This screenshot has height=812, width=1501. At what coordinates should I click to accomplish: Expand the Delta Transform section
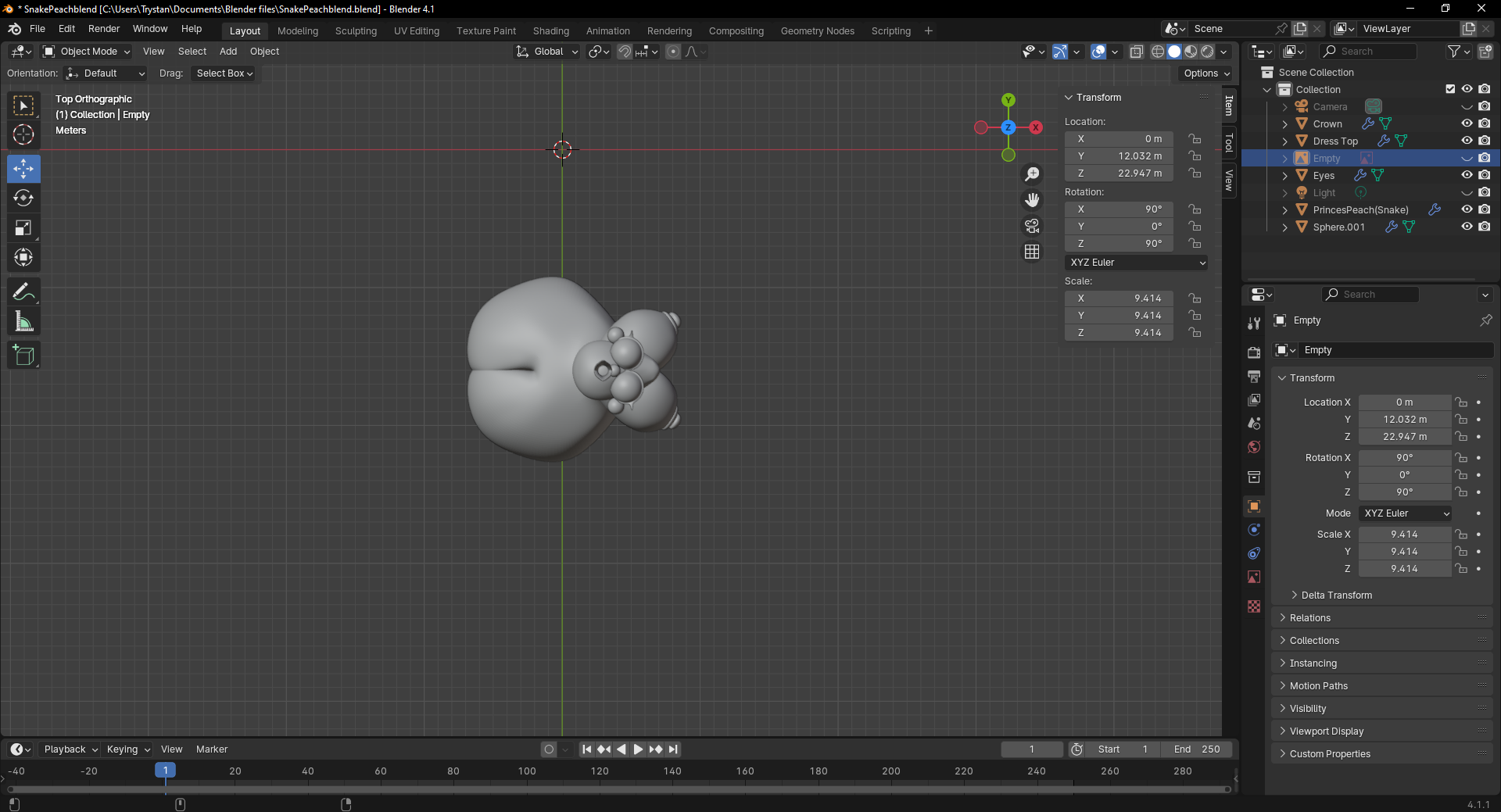pos(1336,596)
